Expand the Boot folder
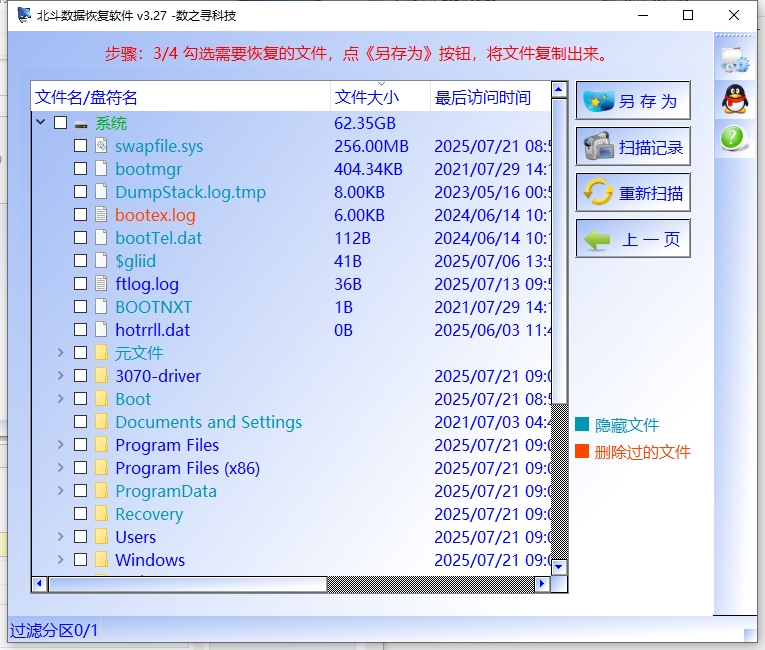 point(60,398)
